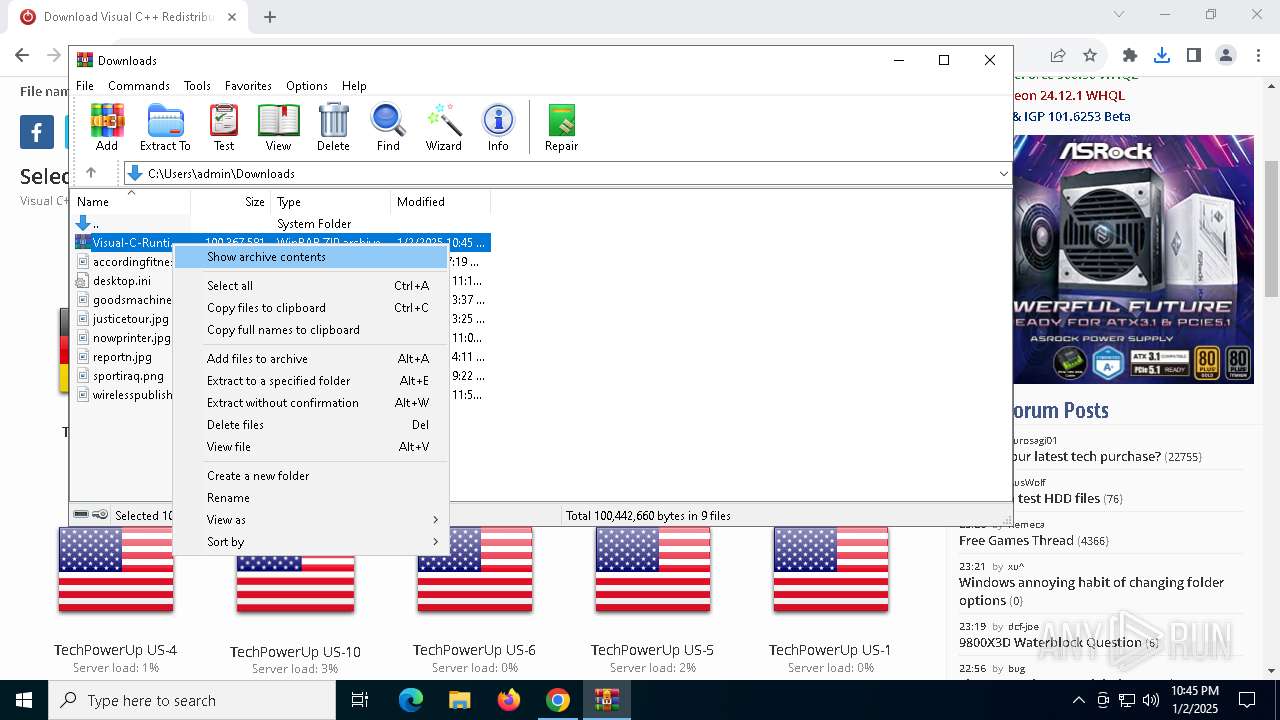Sort by the Name column header
This screenshot has width=1280, height=720.
(x=131, y=202)
